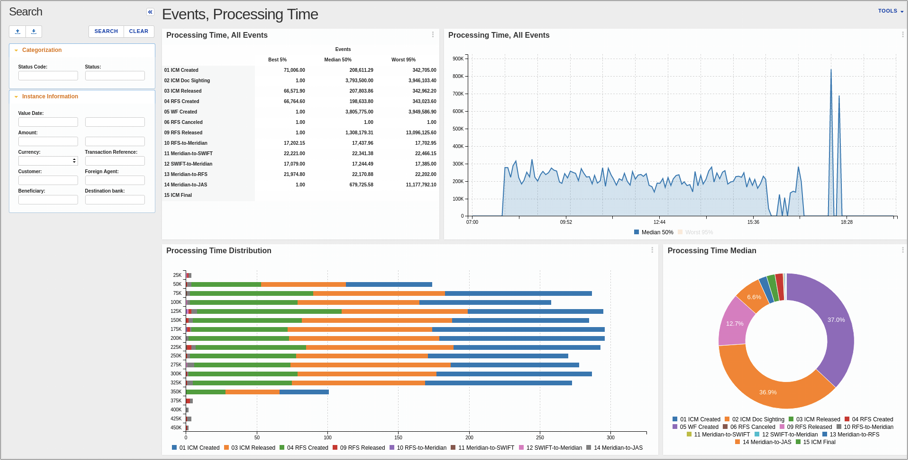
Task: Toggle 12 SWIFT-to-Meridian in bar chart legend
Action: coord(551,448)
